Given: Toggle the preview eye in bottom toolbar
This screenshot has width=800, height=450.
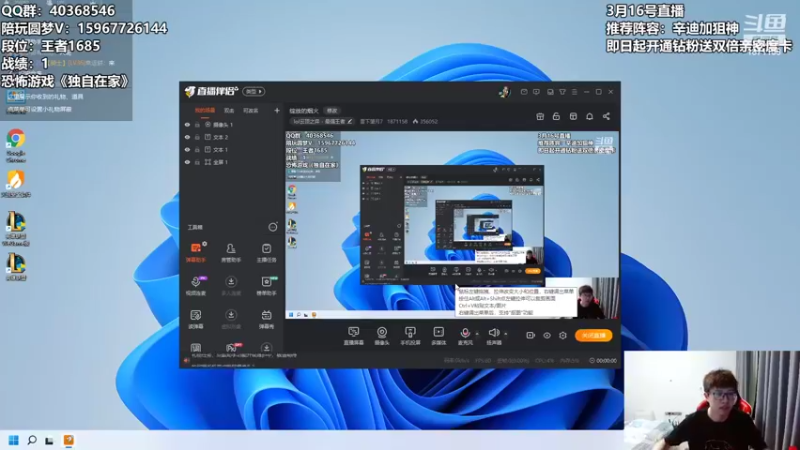Looking at the screenshot, I should click(x=546, y=335).
